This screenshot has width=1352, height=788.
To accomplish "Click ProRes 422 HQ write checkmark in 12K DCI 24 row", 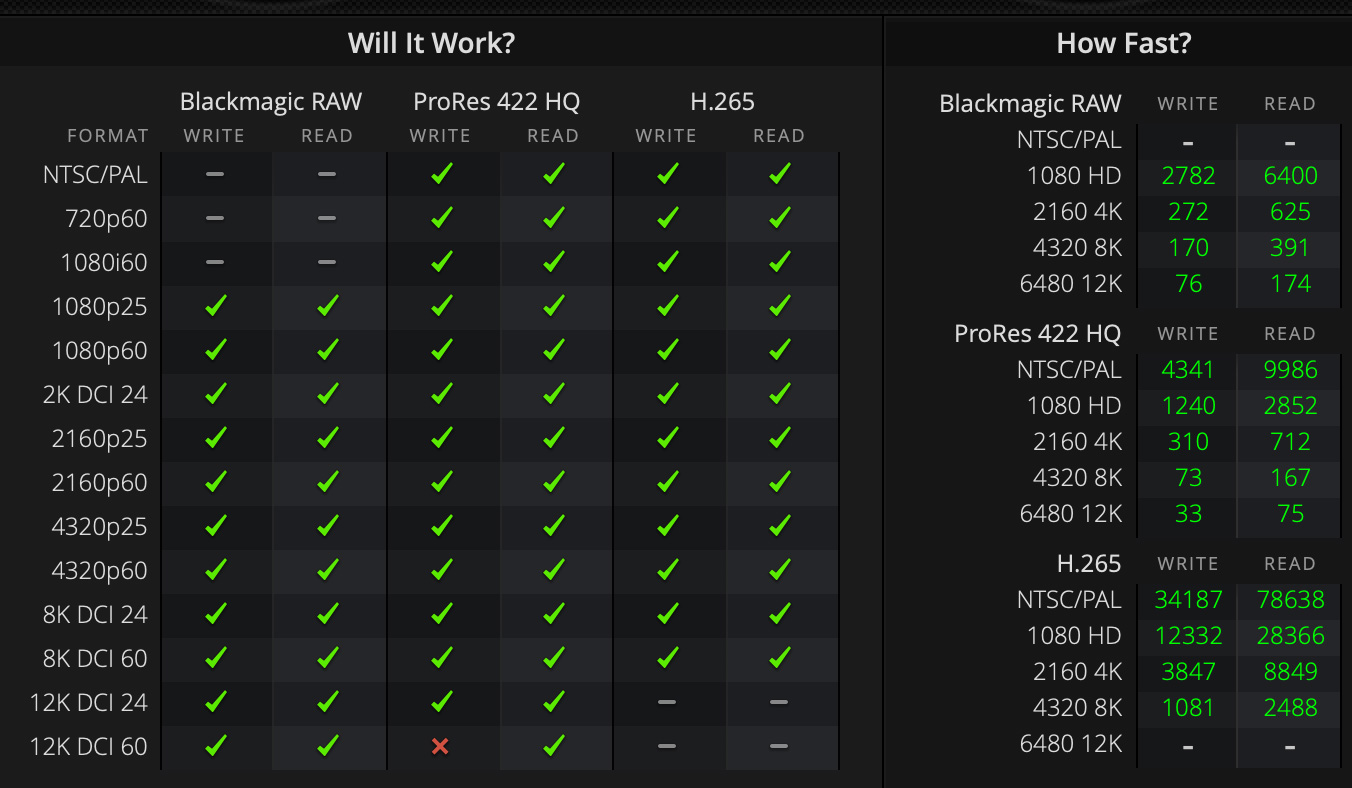I will (441, 702).
